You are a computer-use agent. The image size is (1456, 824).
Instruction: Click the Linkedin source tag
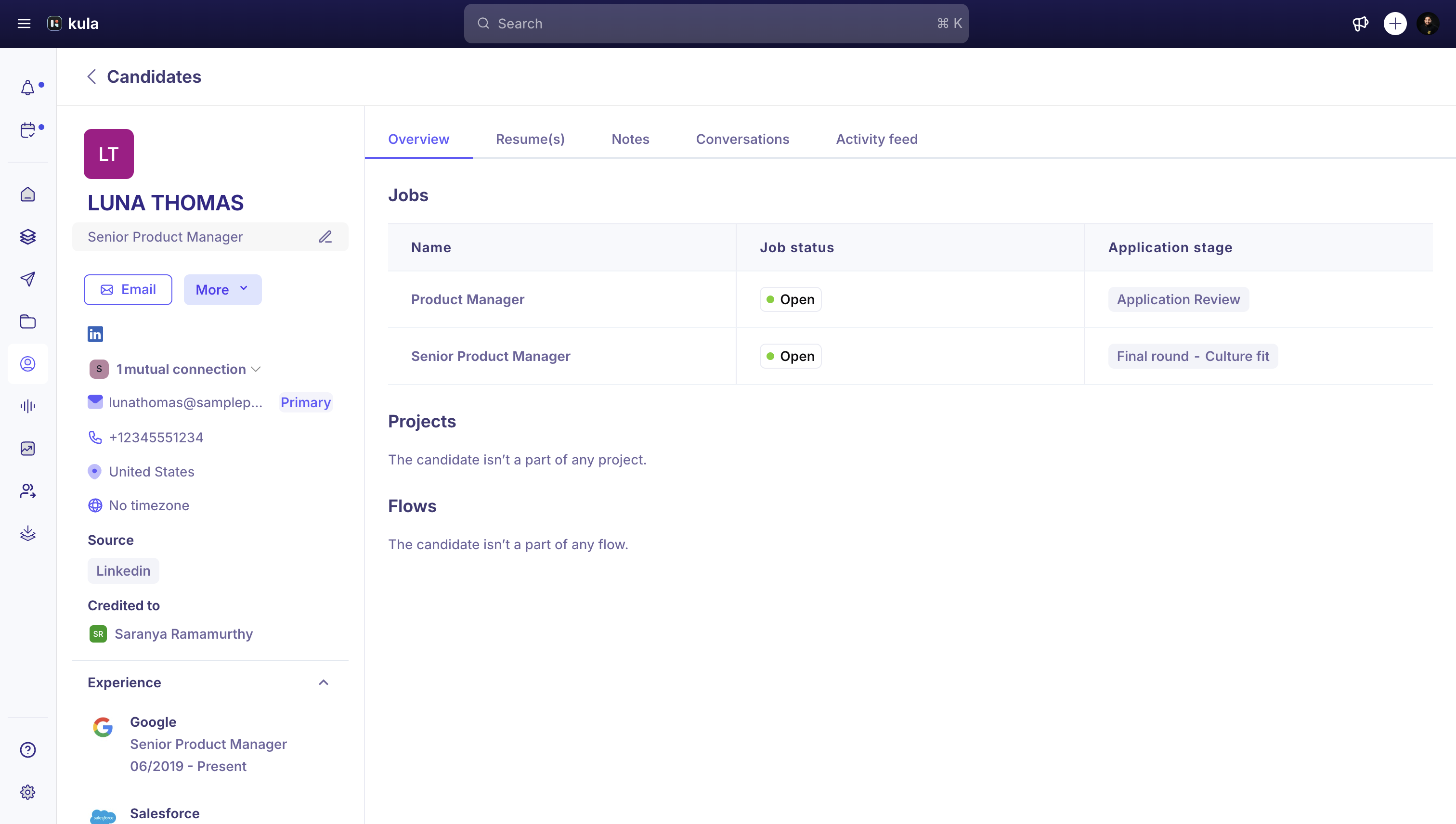(x=123, y=570)
